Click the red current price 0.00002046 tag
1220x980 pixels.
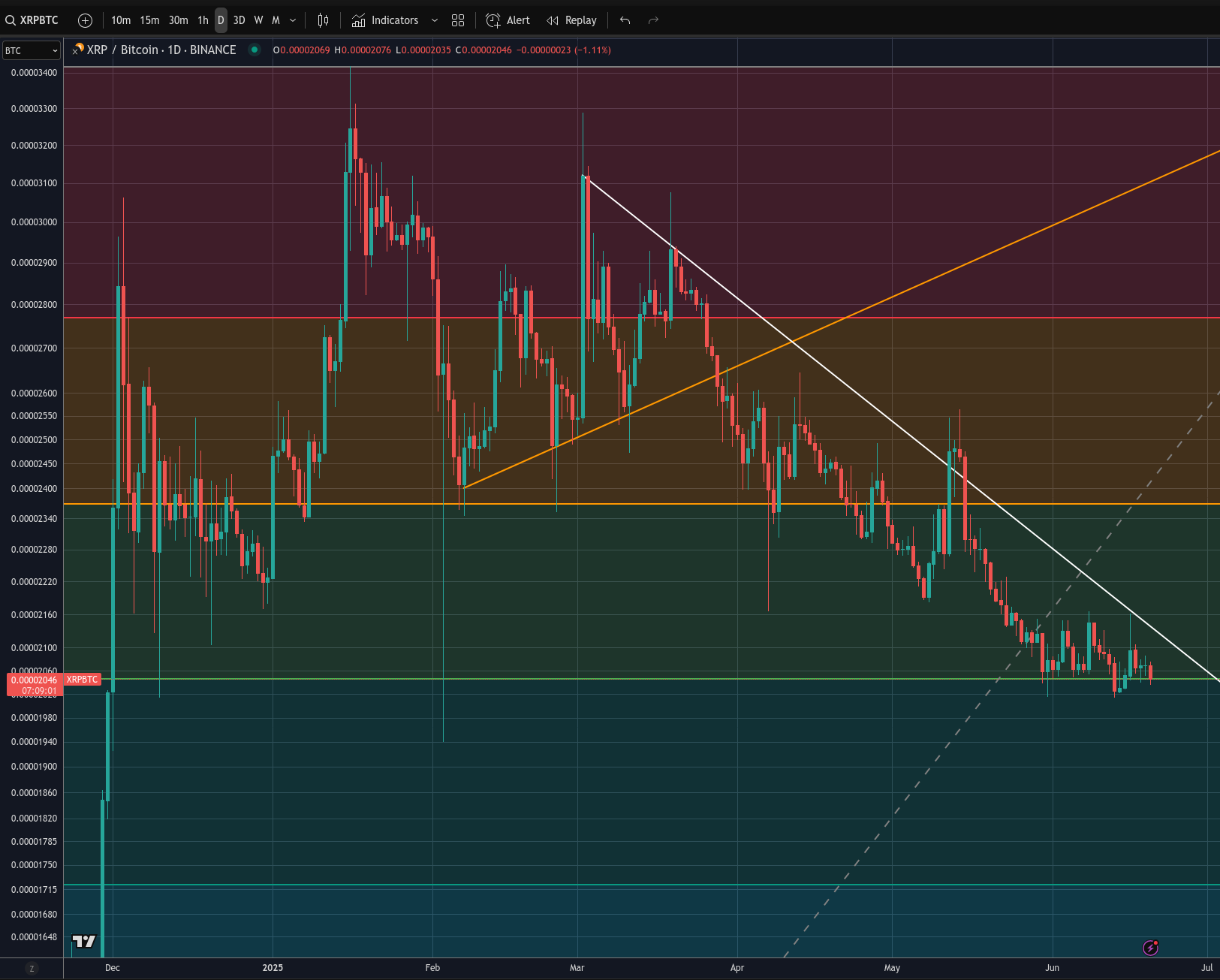34,685
